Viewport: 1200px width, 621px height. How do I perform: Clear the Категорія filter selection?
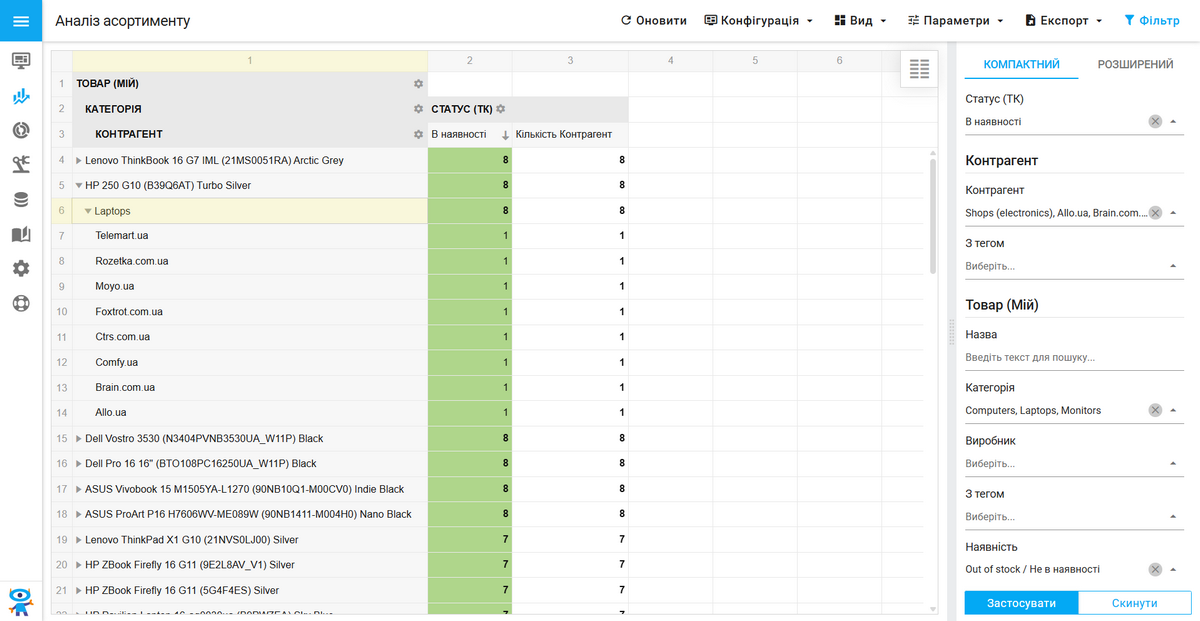pyautogui.click(x=1155, y=410)
